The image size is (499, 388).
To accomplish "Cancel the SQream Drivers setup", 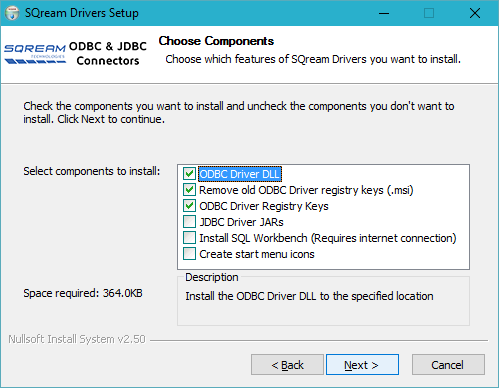I will click(x=448, y=365).
